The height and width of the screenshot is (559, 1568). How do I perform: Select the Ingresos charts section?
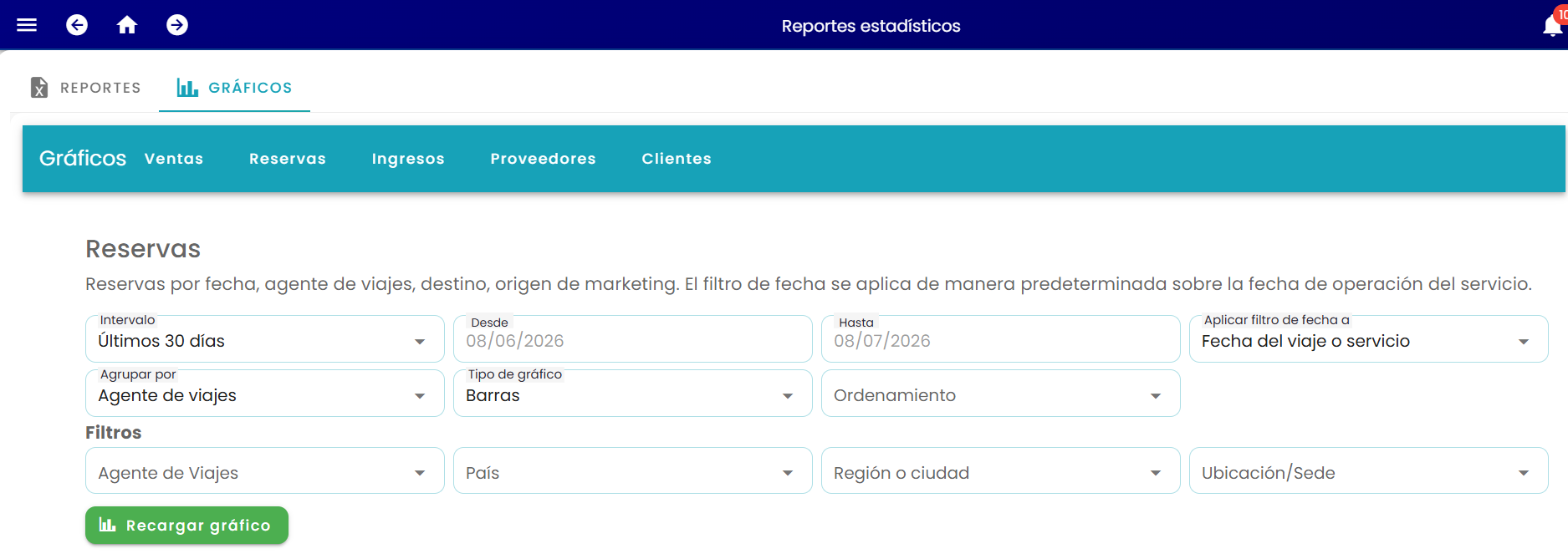pos(408,159)
